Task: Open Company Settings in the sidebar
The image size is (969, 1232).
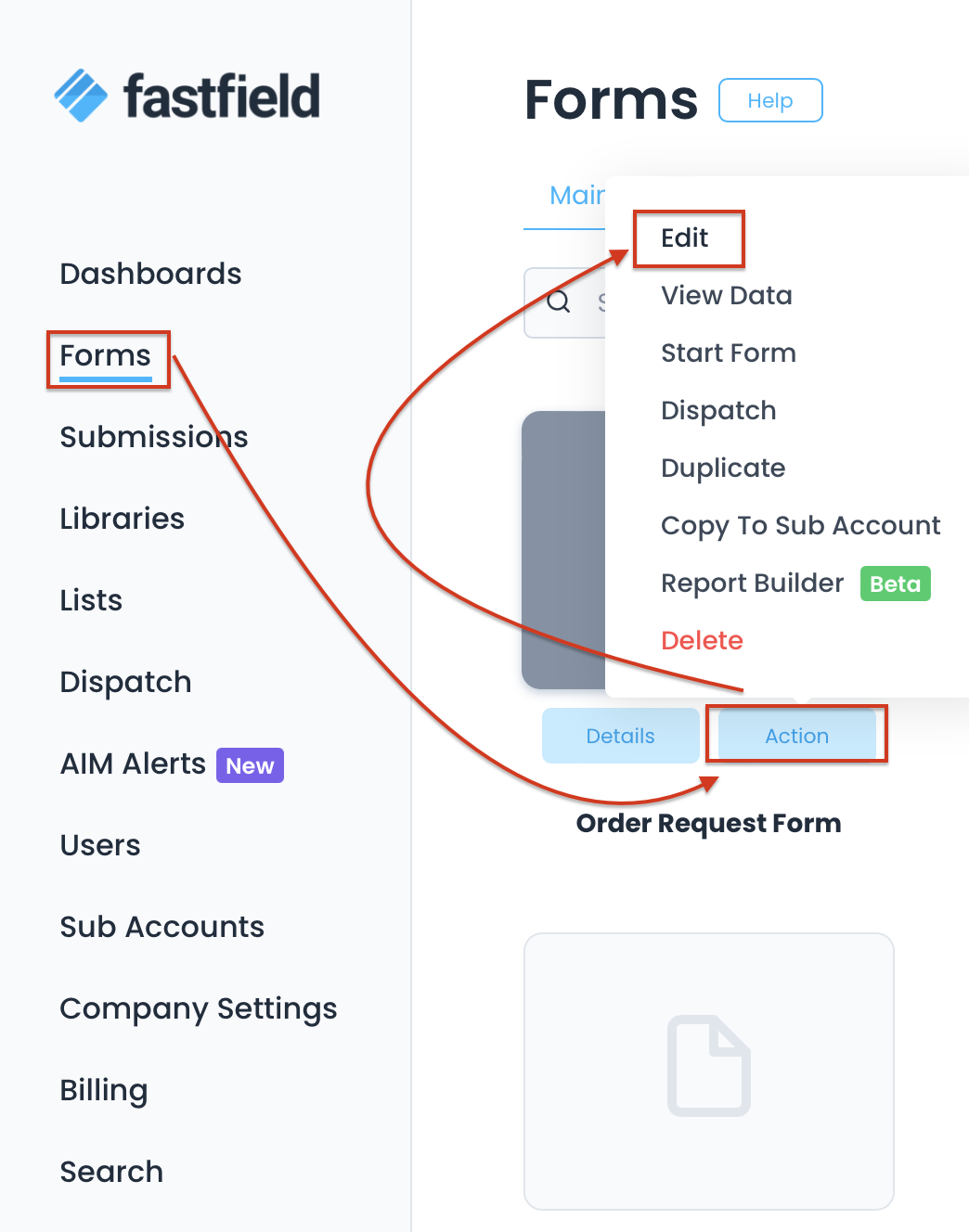Action: click(x=199, y=1008)
